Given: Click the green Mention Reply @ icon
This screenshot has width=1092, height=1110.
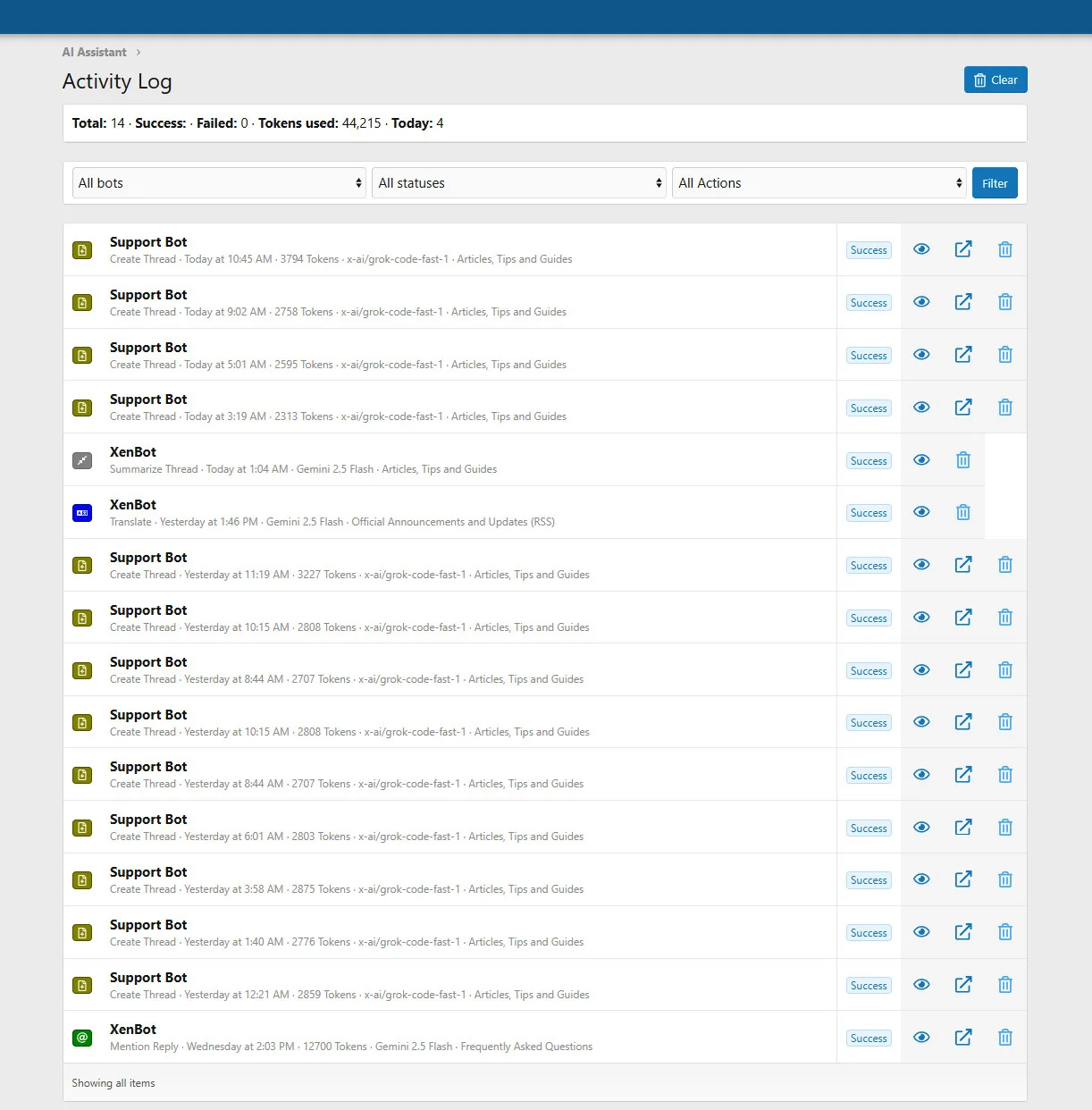Looking at the screenshot, I should [x=82, y=1038].
